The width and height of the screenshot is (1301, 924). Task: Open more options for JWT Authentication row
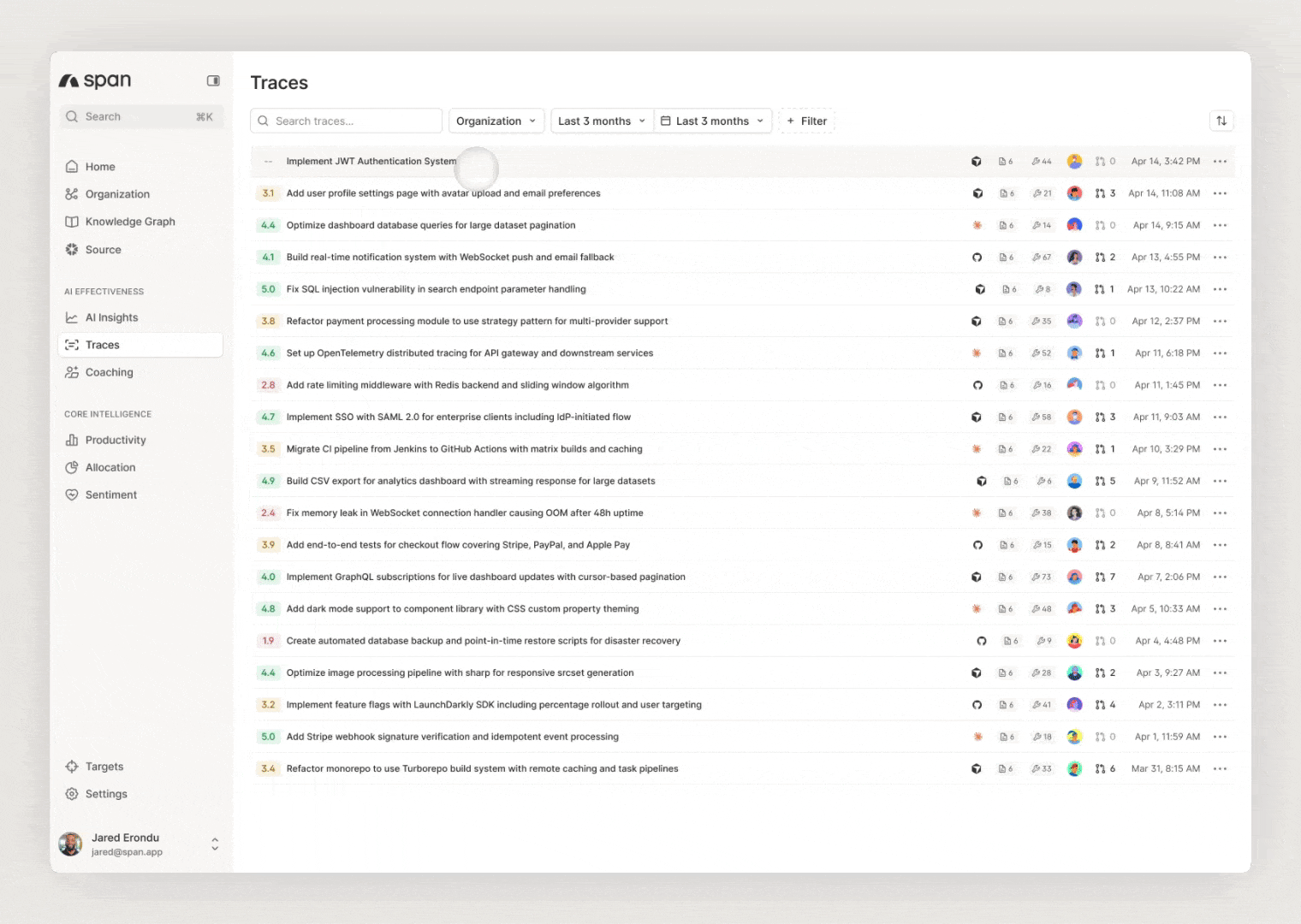click(x=1220, y=161)
